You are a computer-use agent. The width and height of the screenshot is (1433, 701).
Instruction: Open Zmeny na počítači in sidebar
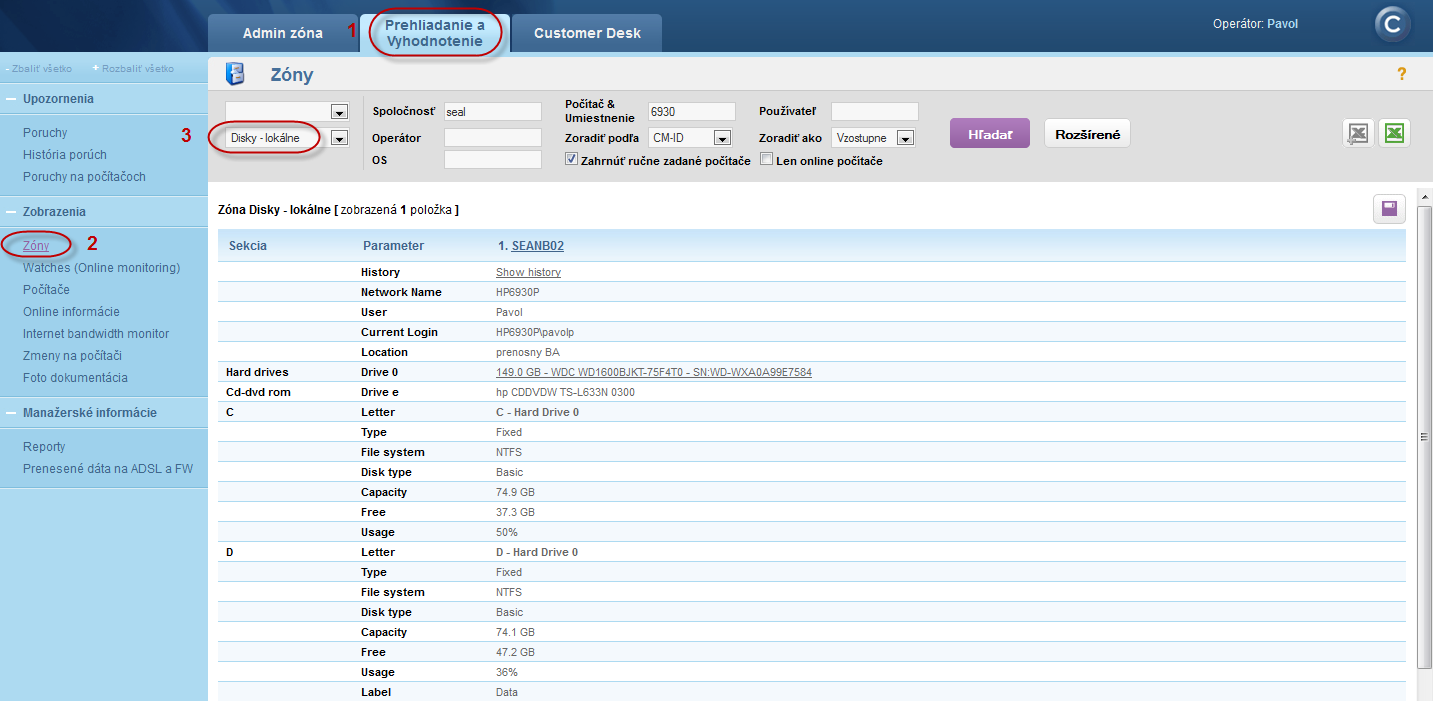coord(72,356)
